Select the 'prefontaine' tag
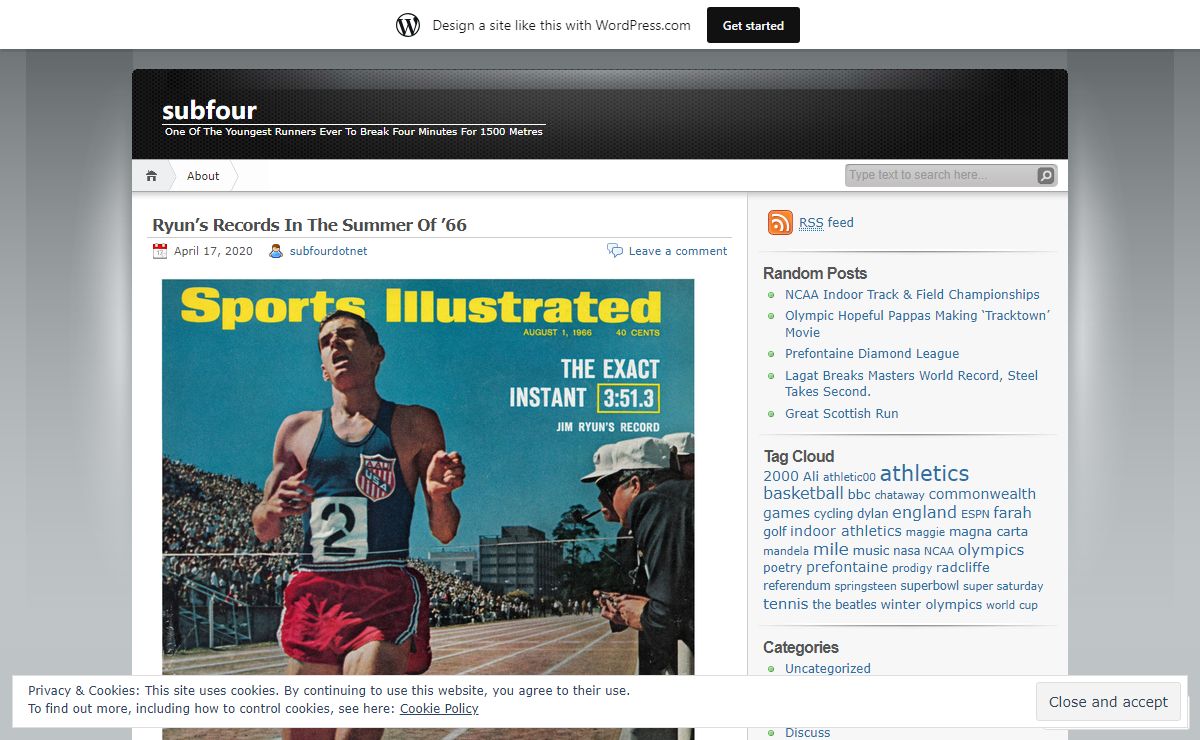 (847, 567)
